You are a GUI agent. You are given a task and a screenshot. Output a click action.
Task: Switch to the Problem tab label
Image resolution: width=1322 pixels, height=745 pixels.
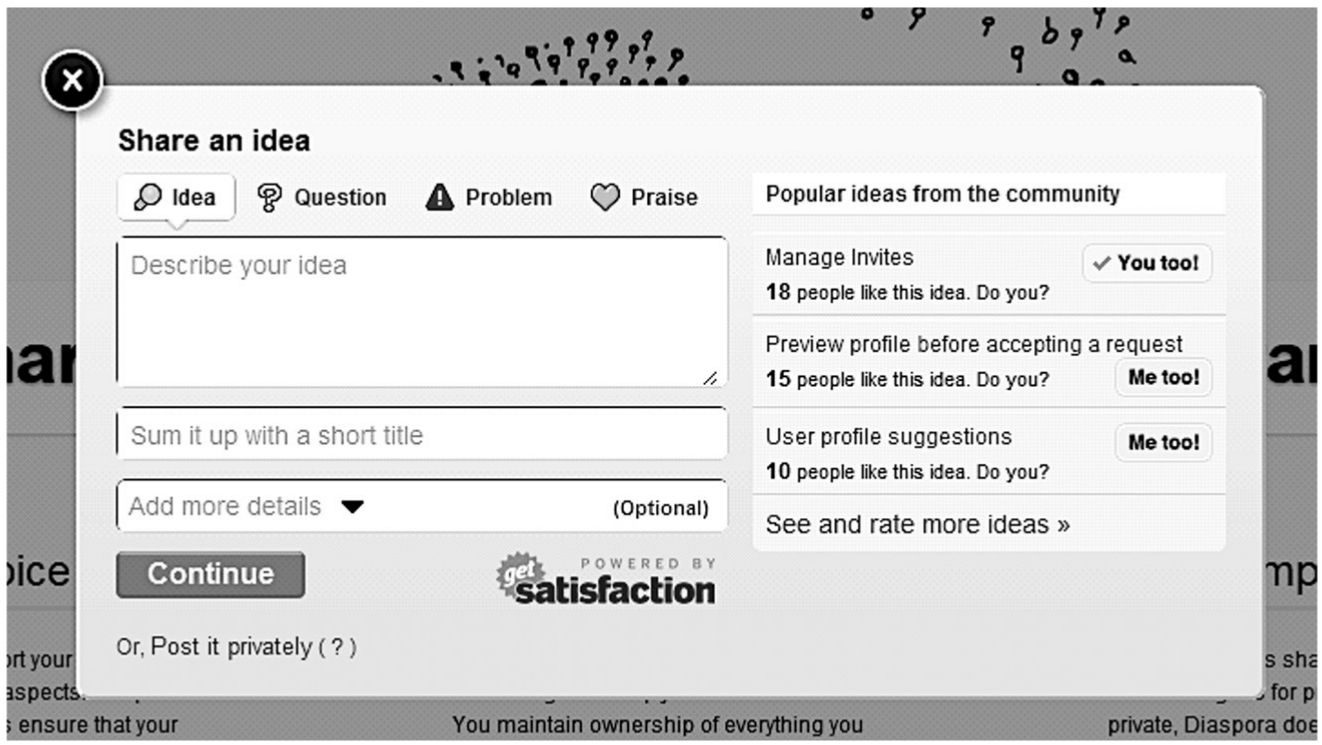click(x=508, y=198)
